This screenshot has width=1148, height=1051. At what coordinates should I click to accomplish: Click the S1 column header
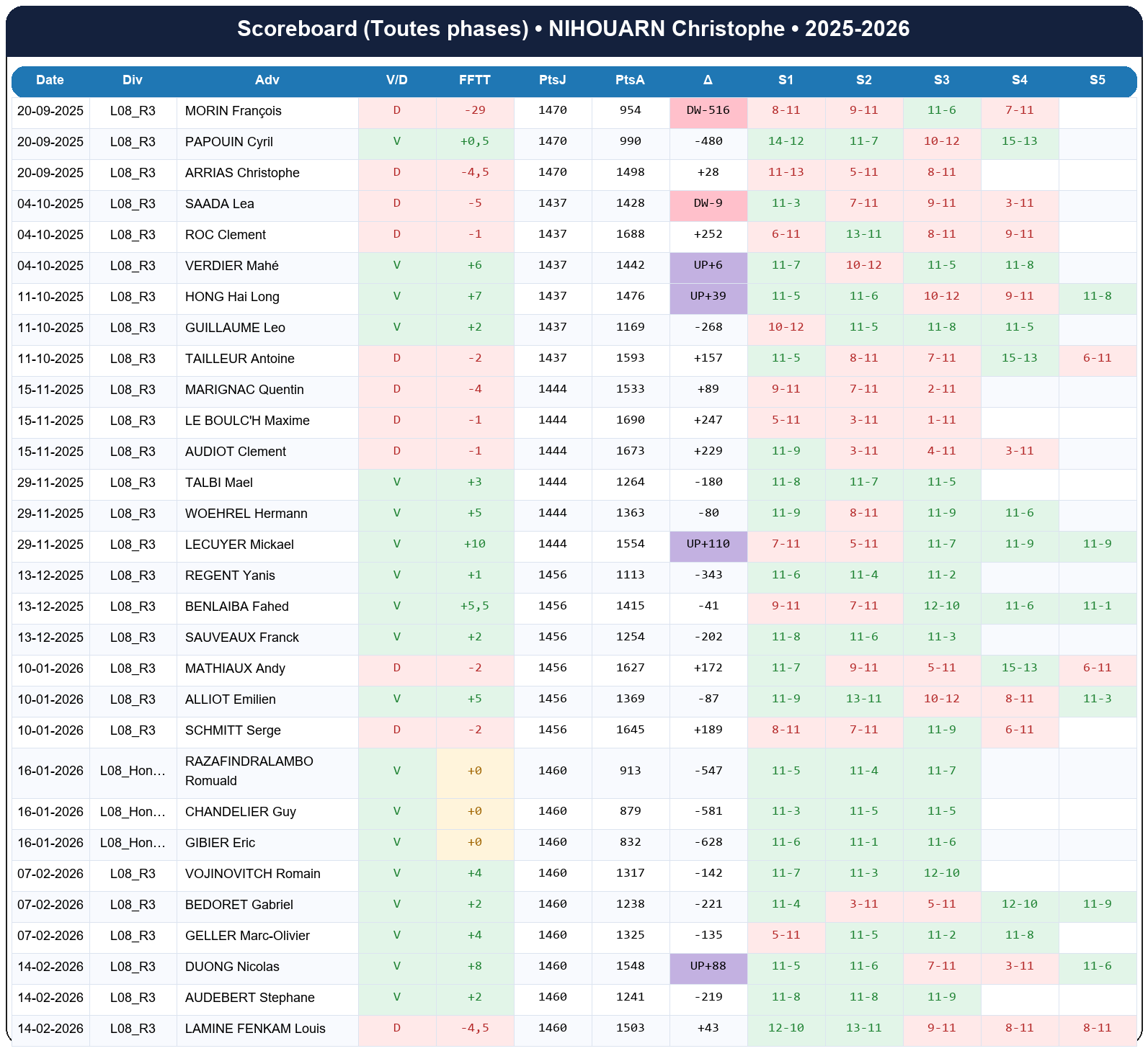click(786, 80)
